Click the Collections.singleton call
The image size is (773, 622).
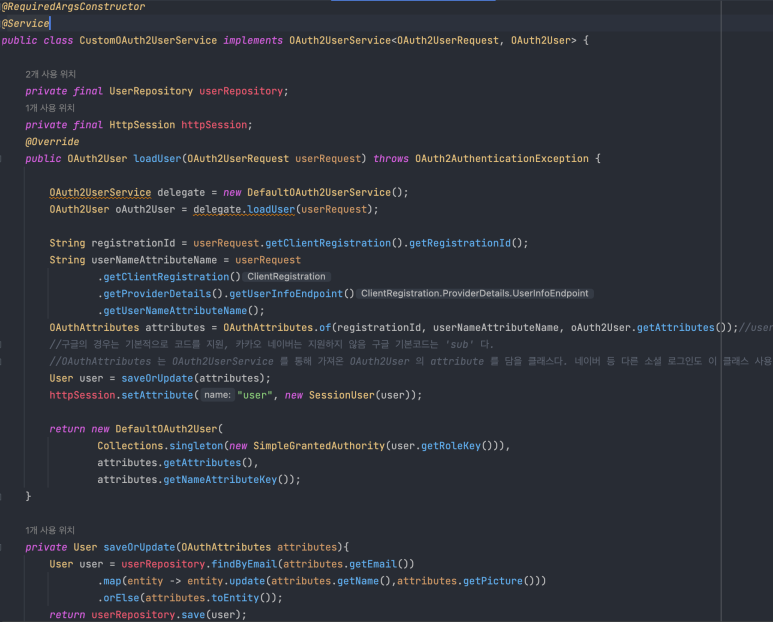(x=160, y=446)
